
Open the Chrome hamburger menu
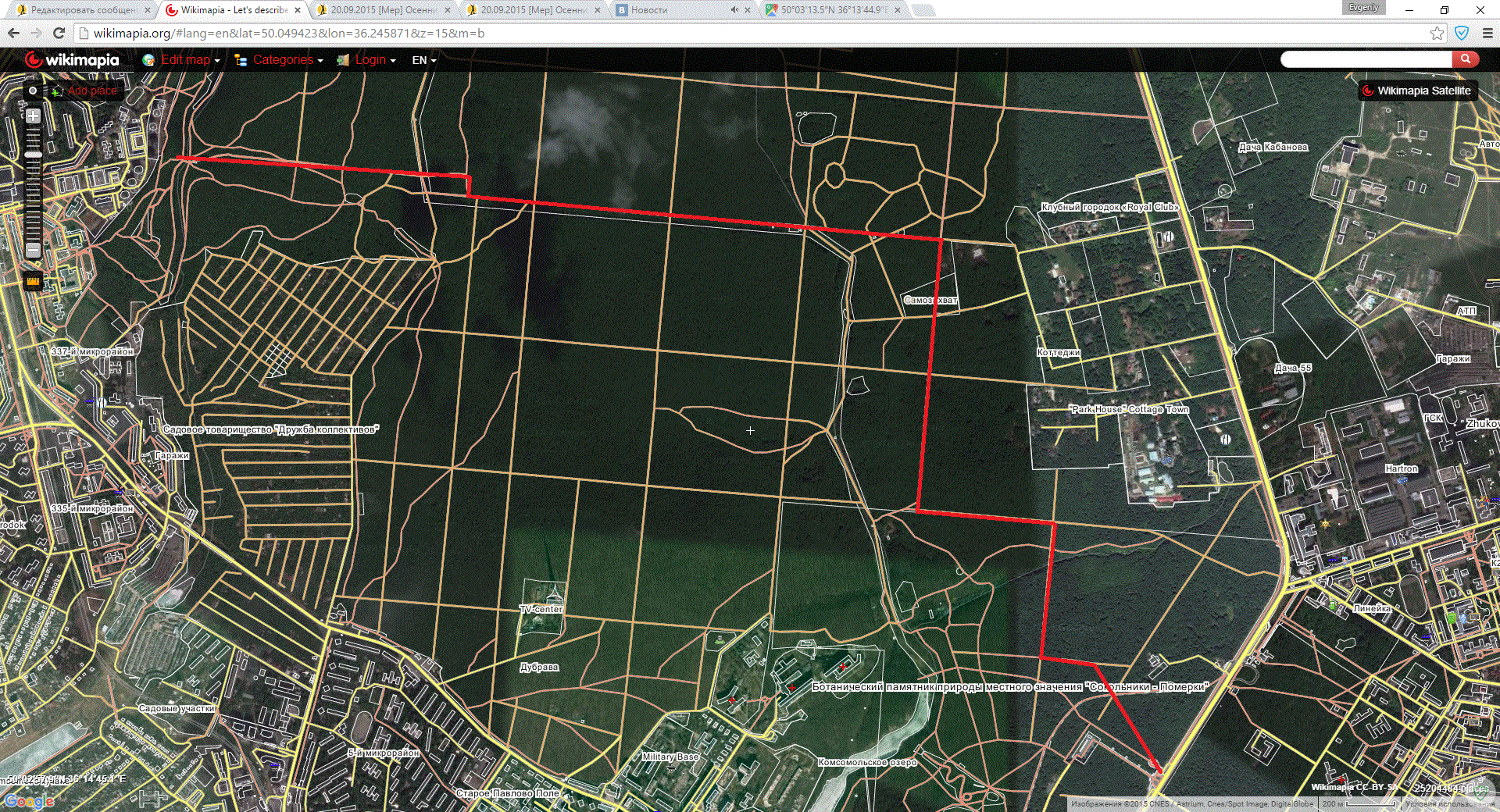coord(1487,33)
